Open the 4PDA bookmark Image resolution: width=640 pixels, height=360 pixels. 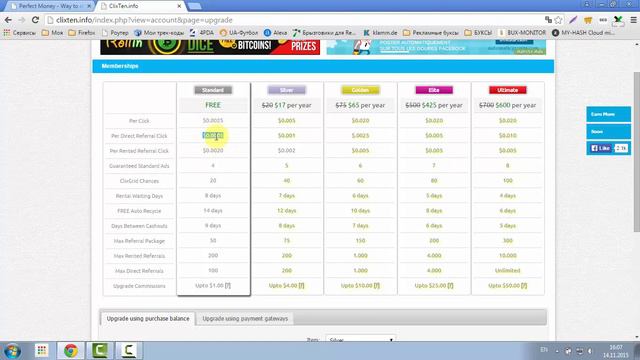coord(202,33)
